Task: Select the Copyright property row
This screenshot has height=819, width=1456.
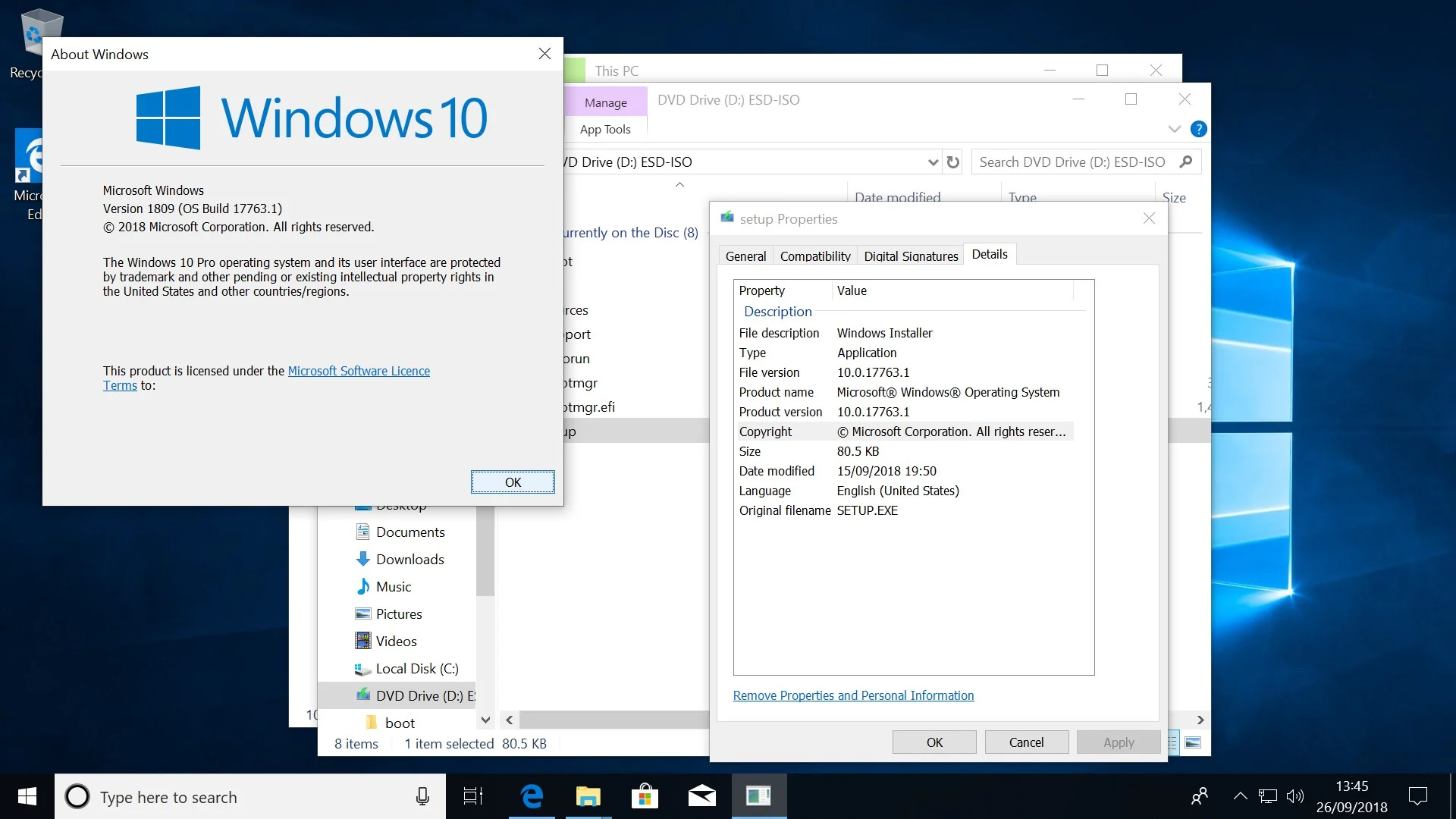Action: coord(905,431)
